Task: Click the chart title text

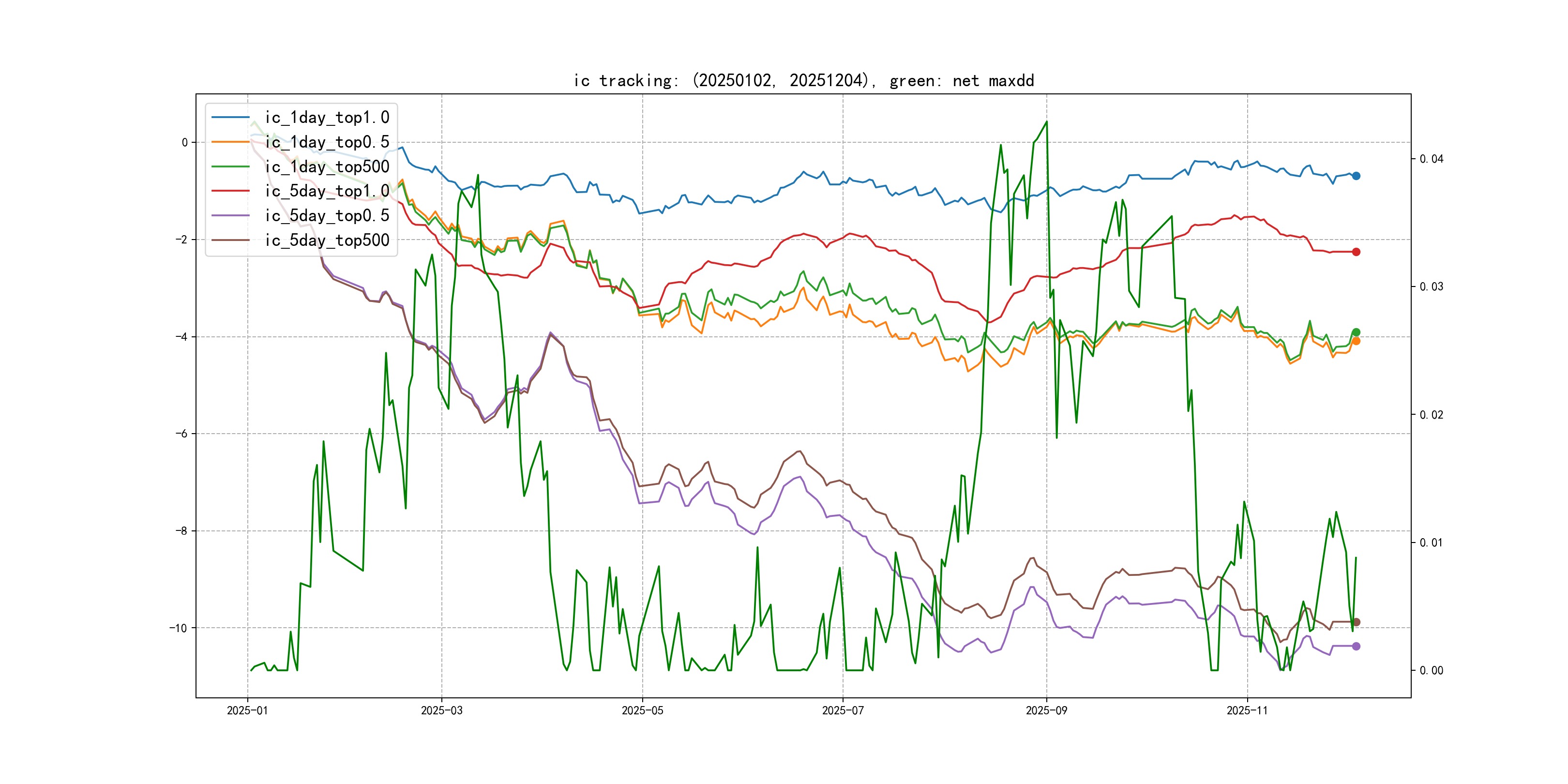Action: point(803,81)
